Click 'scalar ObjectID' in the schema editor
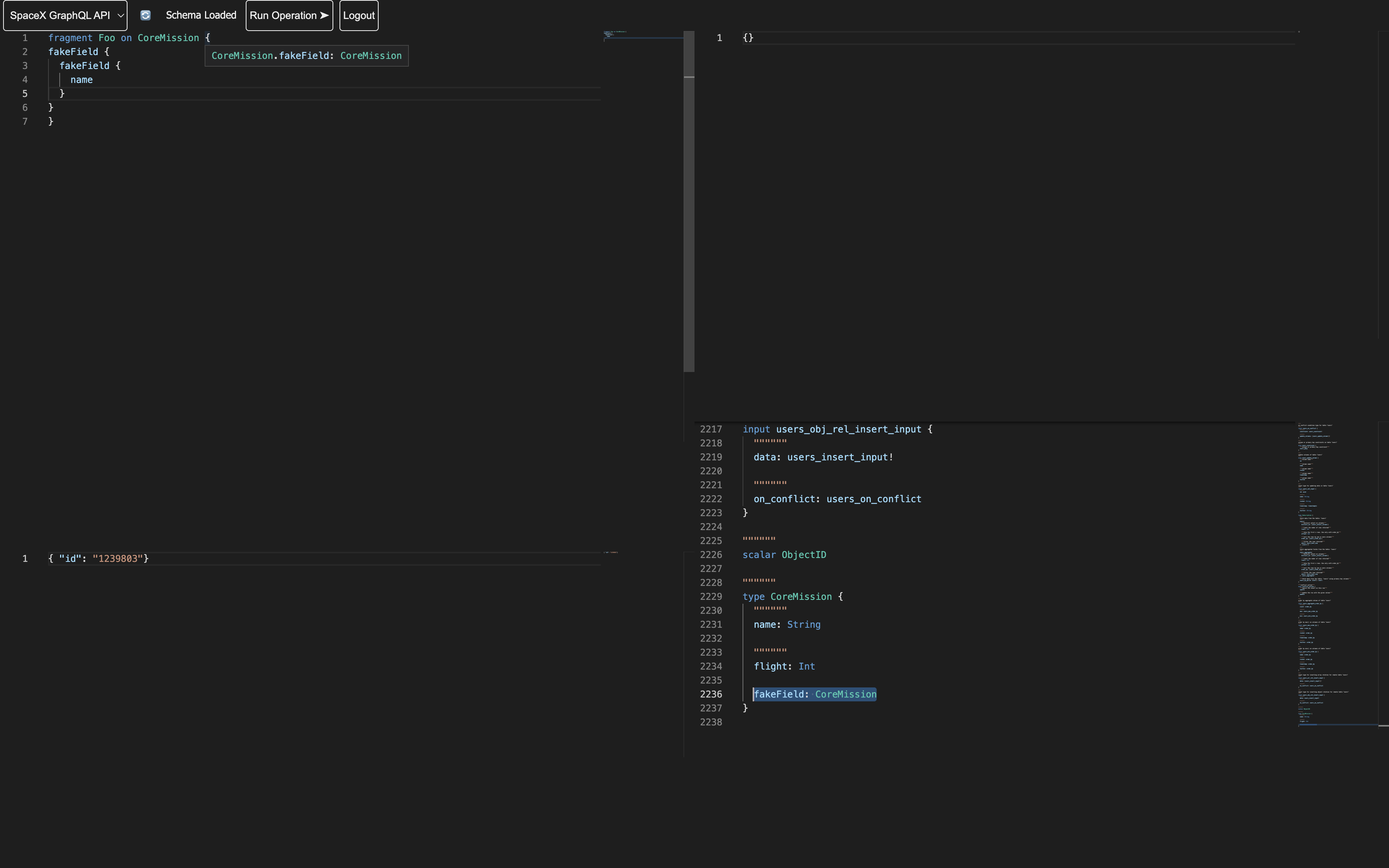This screenshot has height=868, width=1389. pos(784,555)
